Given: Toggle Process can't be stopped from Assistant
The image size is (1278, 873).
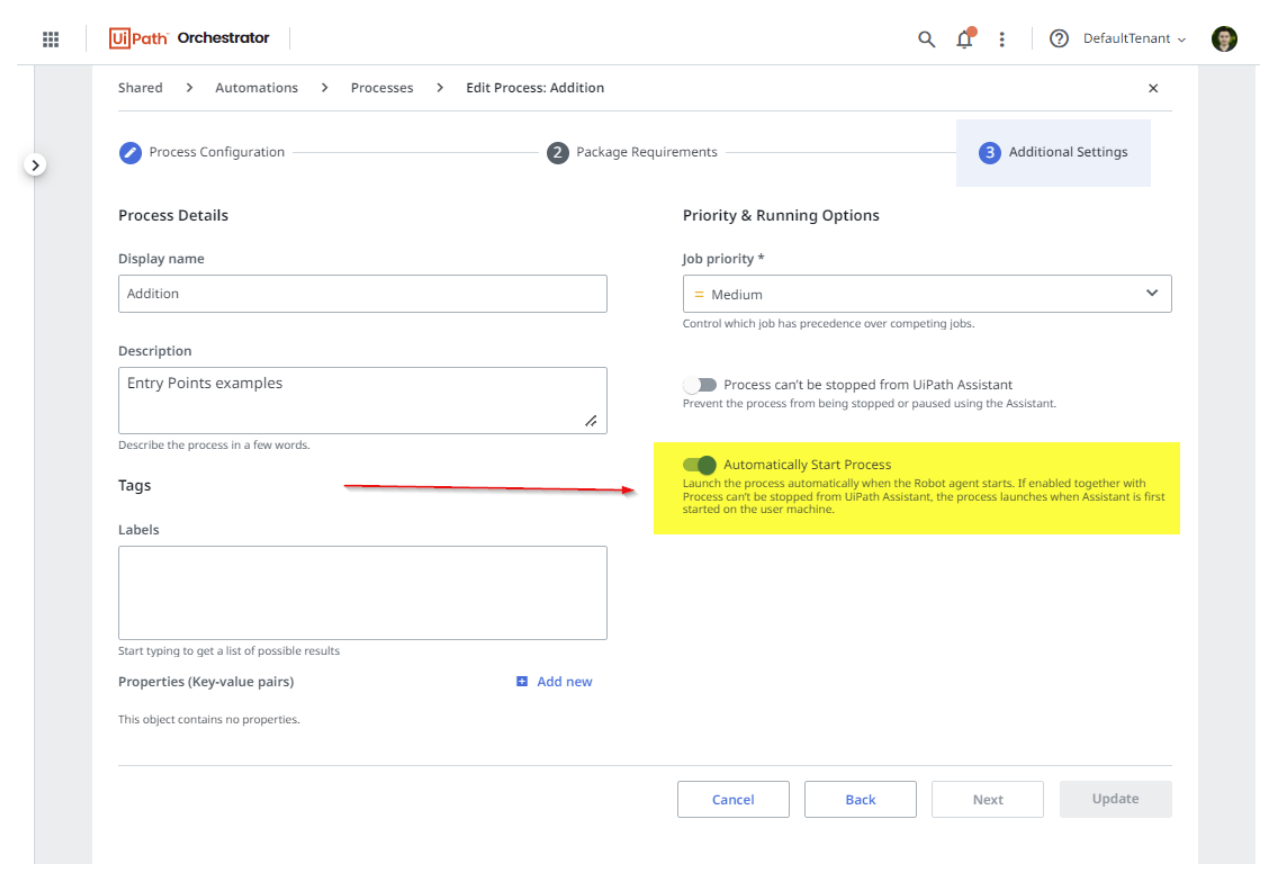Looking at the screenshot, I should click(700, 385).
